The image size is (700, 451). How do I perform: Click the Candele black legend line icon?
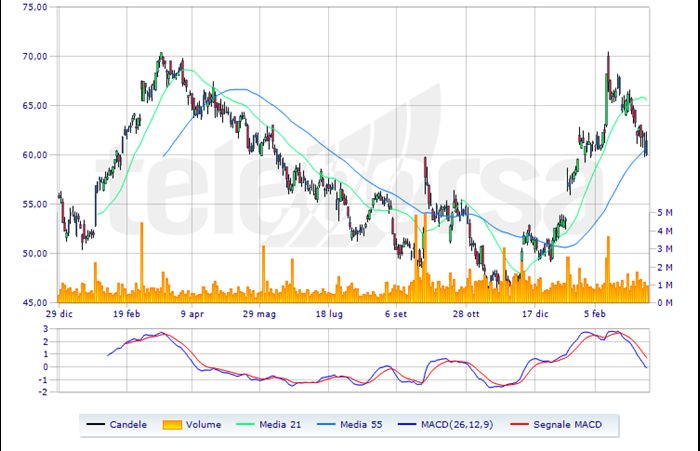coord(97,425)
